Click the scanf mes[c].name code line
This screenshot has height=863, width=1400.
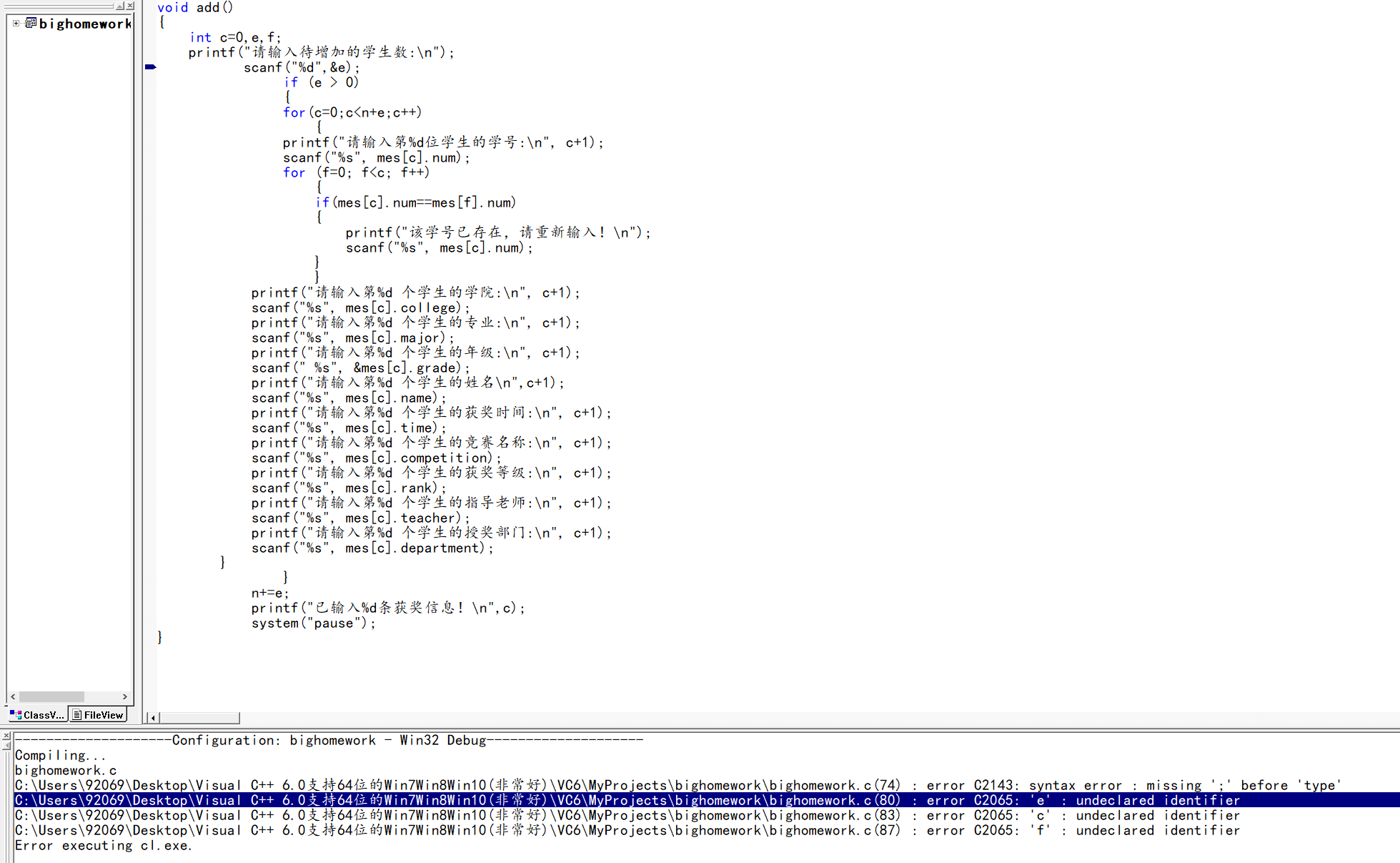[349, 398]
